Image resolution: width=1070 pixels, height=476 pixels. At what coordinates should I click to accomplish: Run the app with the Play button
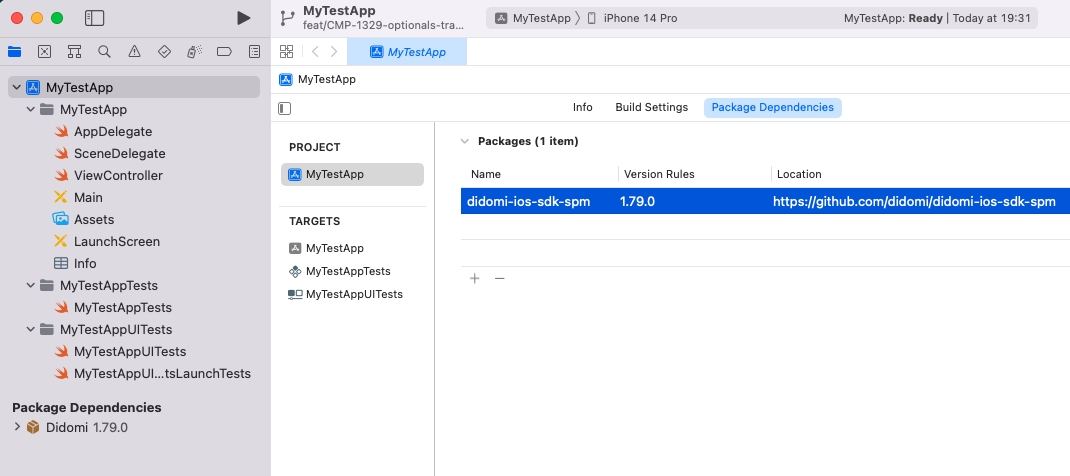pyautogui.click(x=243, y=18)
